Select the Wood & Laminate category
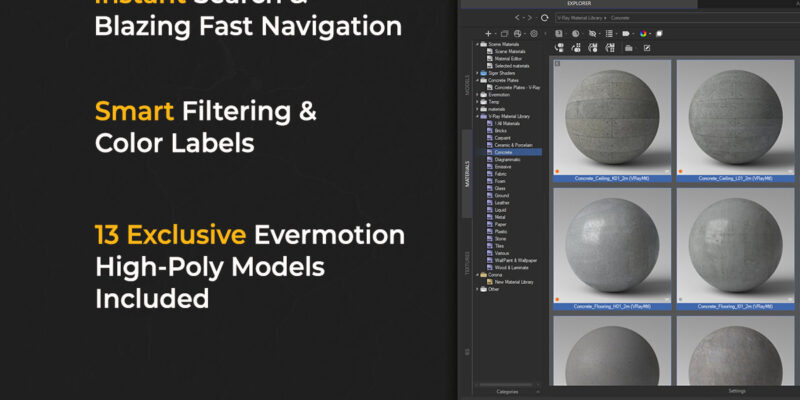This screenshot has width=800, height=400. point(511,267)
